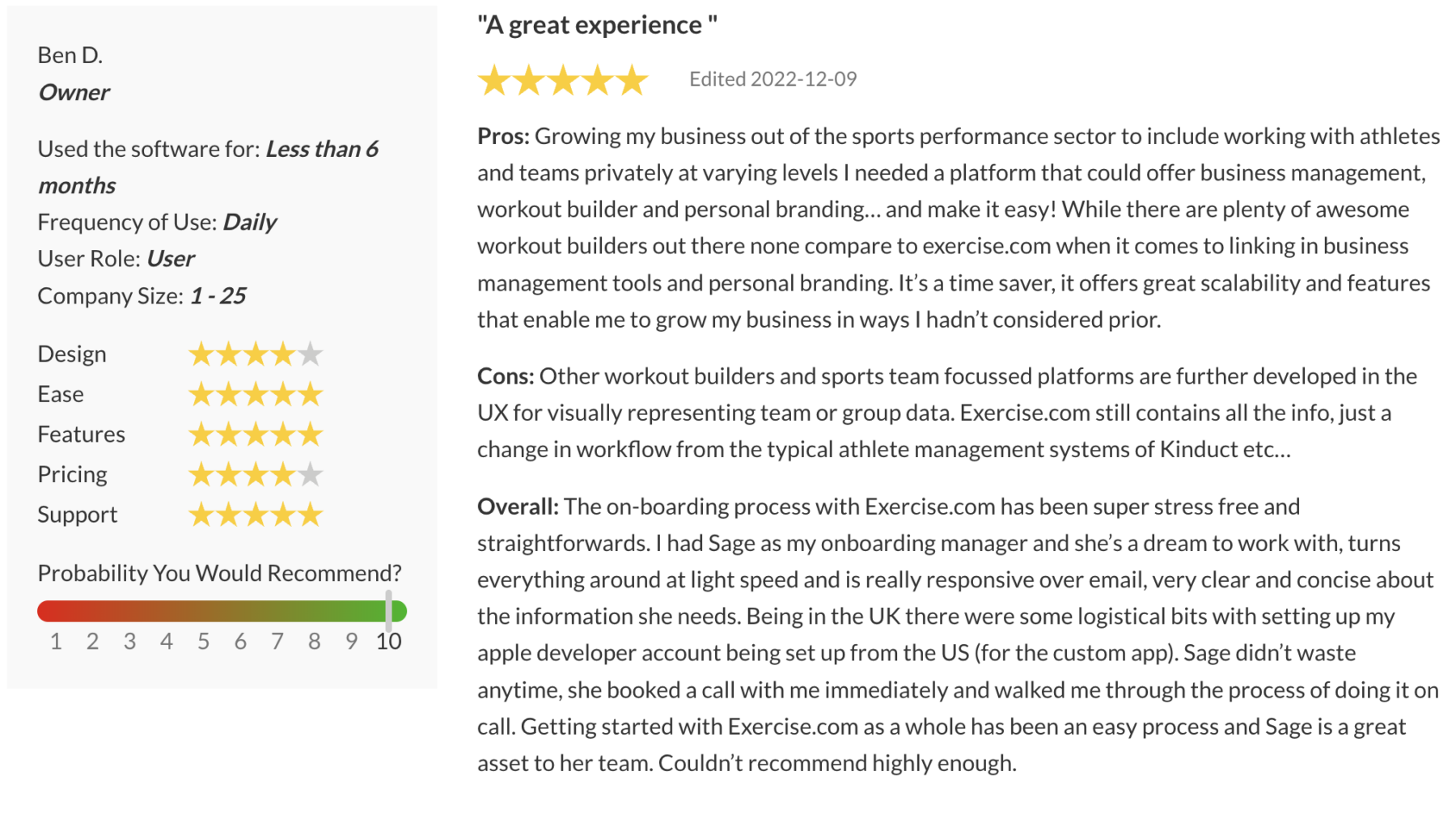The image size is (1456, 814).
Task: Click the first star of the Ease rating
Action: pos(201,394)
